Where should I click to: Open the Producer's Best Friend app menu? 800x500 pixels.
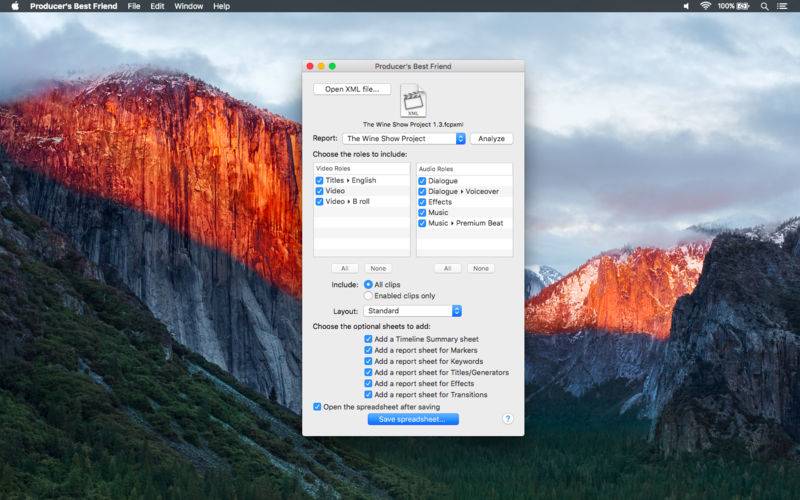point(73,6)
